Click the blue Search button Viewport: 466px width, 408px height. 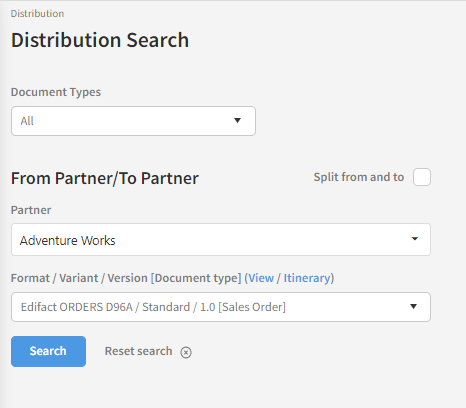coord(48,351)
